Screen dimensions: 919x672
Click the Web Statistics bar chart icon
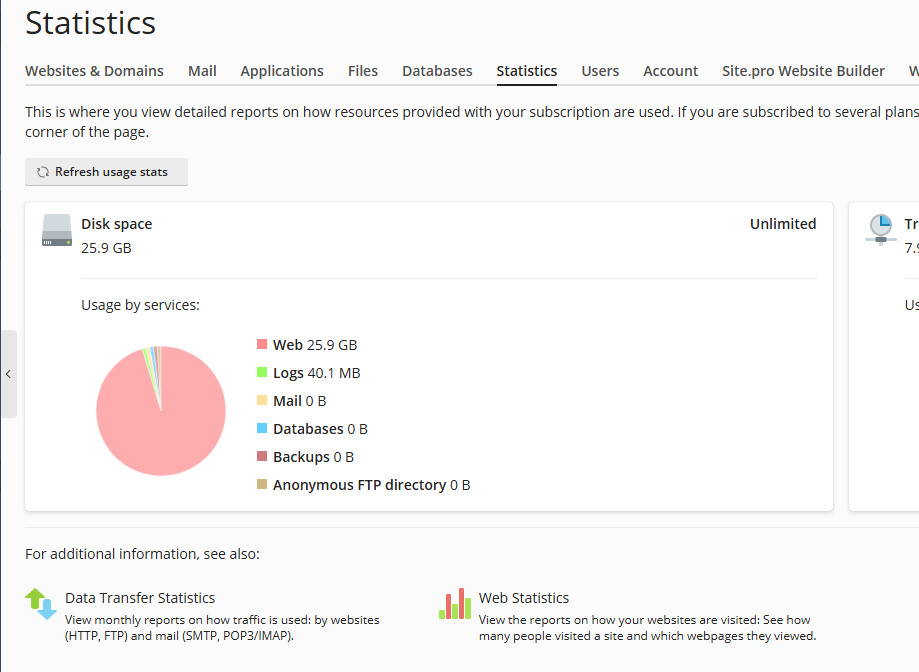[x=455, y=603]
